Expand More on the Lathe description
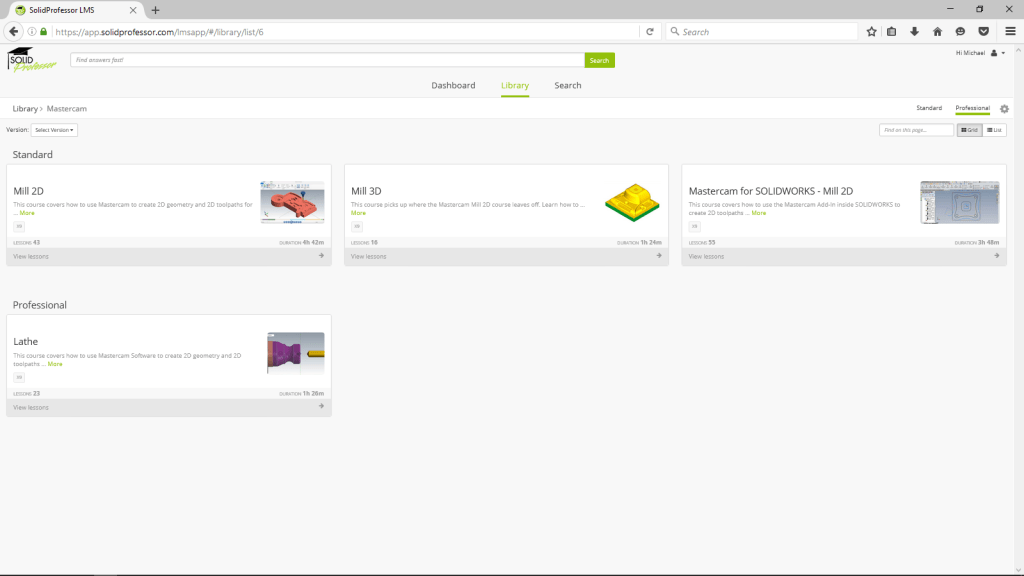This screenshot has height=576, width=1024. pyautogui.click(x=55, y=364)
